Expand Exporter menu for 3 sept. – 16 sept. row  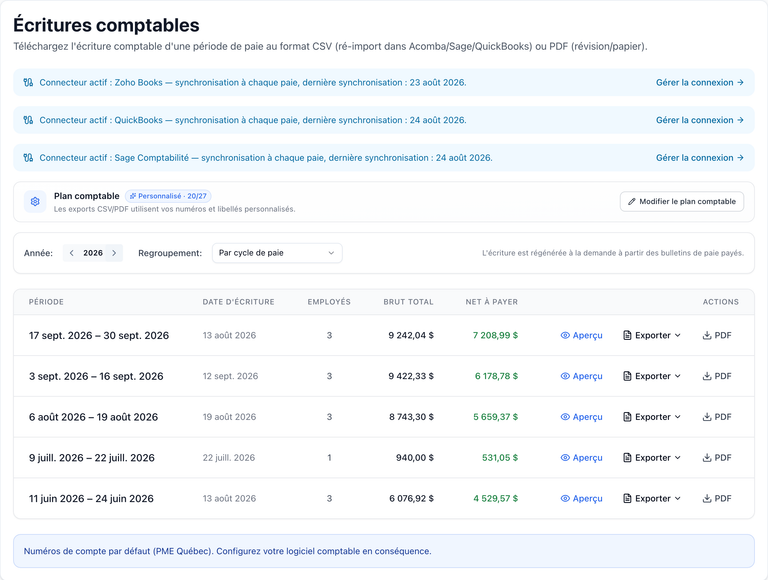tap(652, 376)
